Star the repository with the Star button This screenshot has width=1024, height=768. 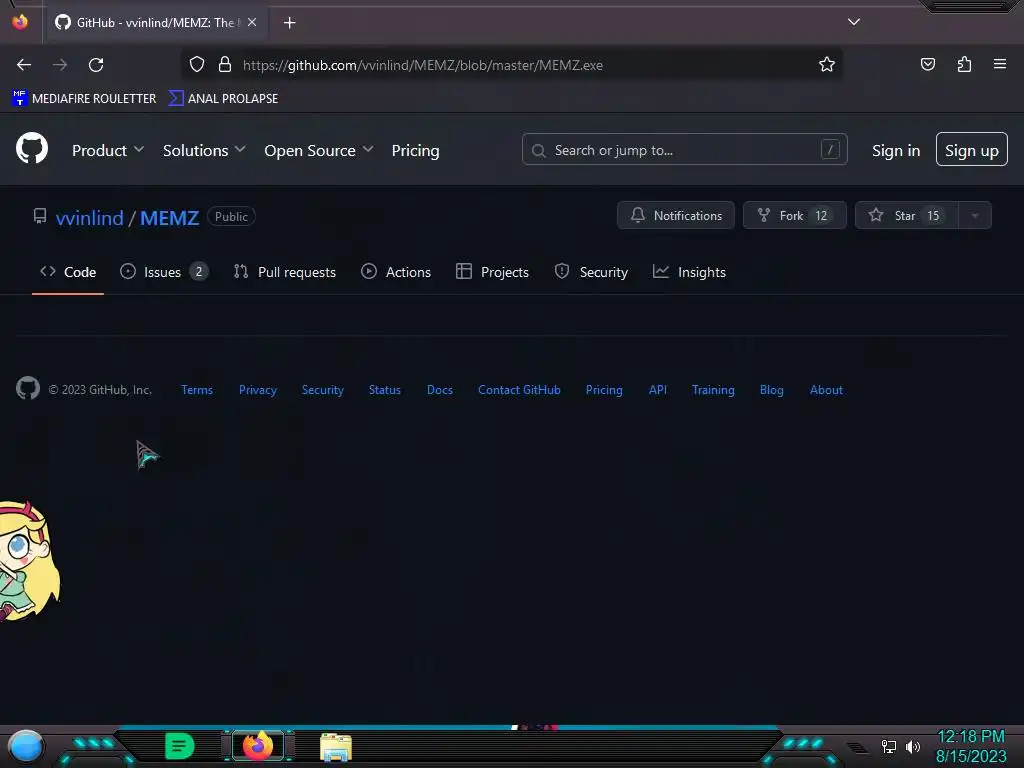[x=906, y=216]
